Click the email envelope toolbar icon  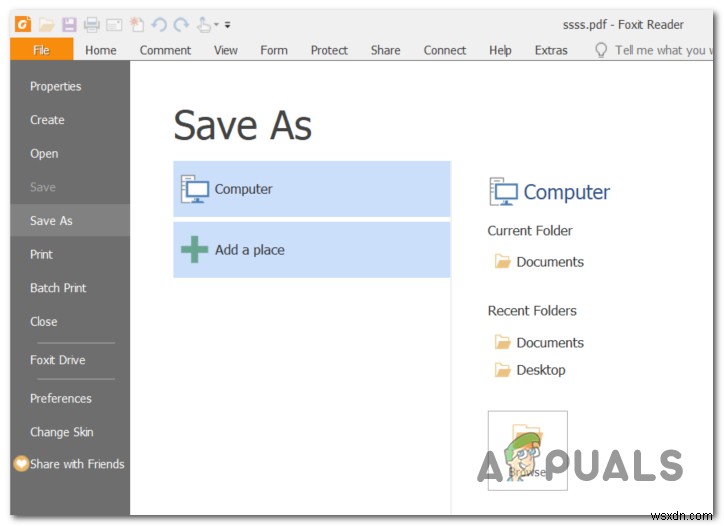pyautogui.click(x=114, y=24)
